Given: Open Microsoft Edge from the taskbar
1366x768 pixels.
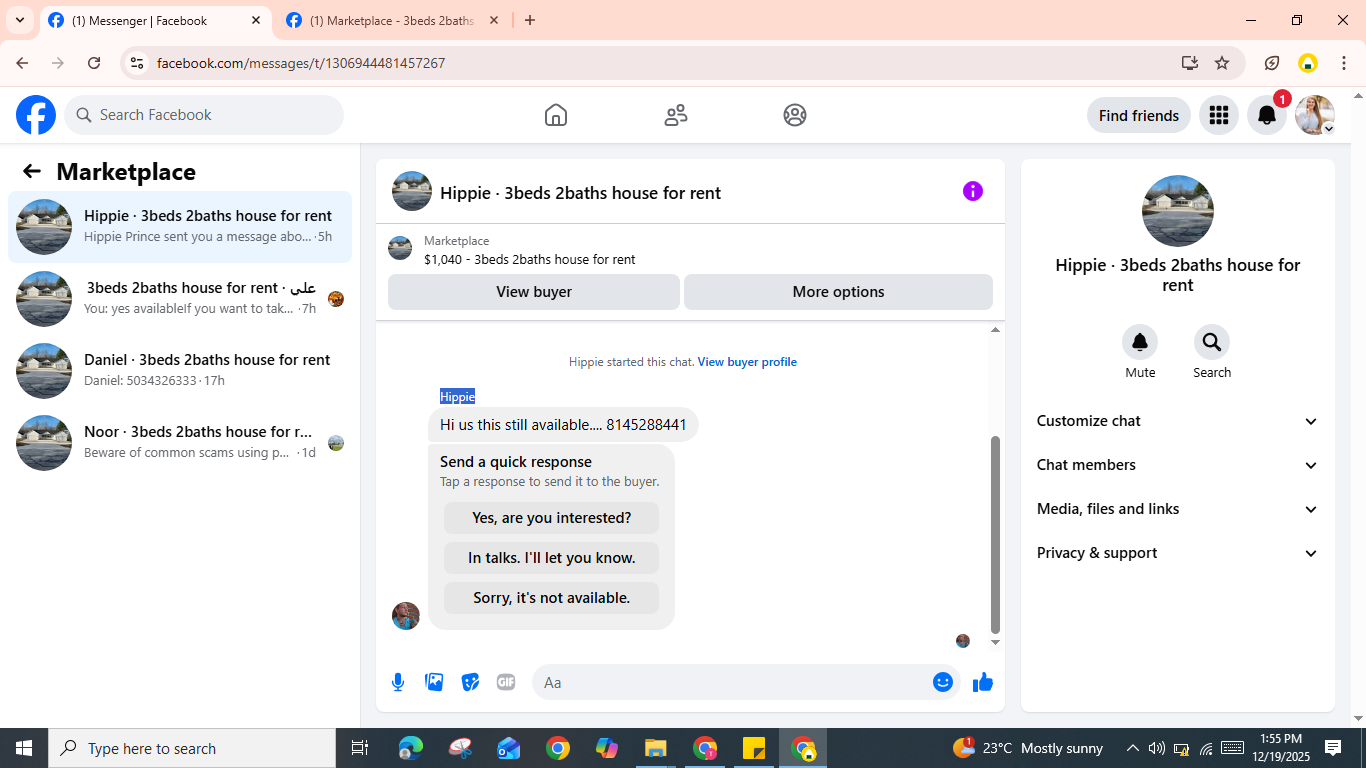Looking at the screenshot, I should [411, 748].
